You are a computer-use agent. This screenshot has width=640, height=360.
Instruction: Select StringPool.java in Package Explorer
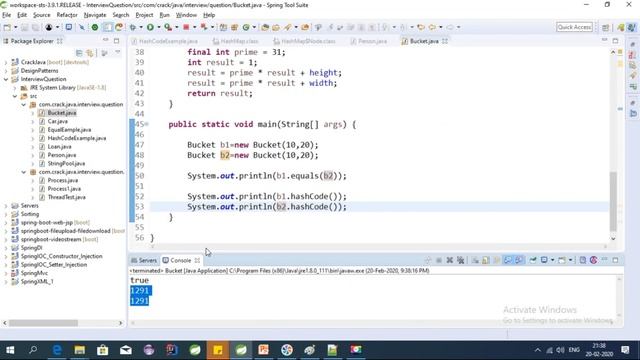click(66, 164)
